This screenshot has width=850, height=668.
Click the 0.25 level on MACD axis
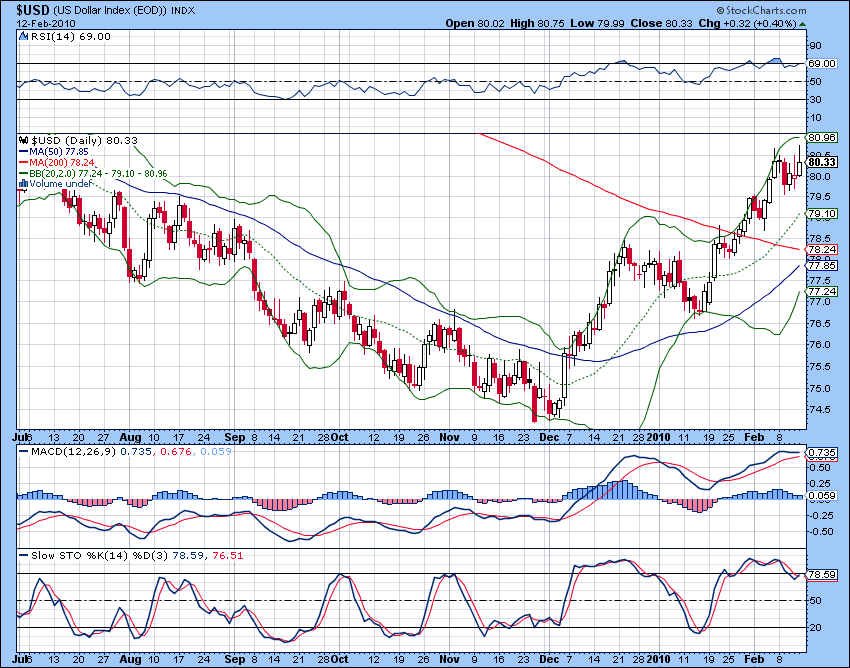click(x=821, y=483)
